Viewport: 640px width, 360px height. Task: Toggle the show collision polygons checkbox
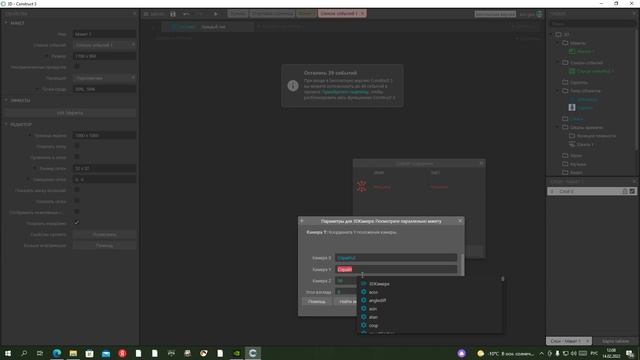coord(77,190)
